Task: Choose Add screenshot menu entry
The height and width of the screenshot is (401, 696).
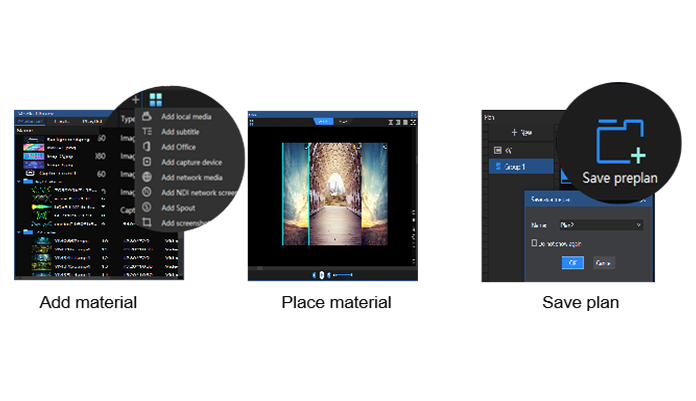Action: [x=184, y=223]
